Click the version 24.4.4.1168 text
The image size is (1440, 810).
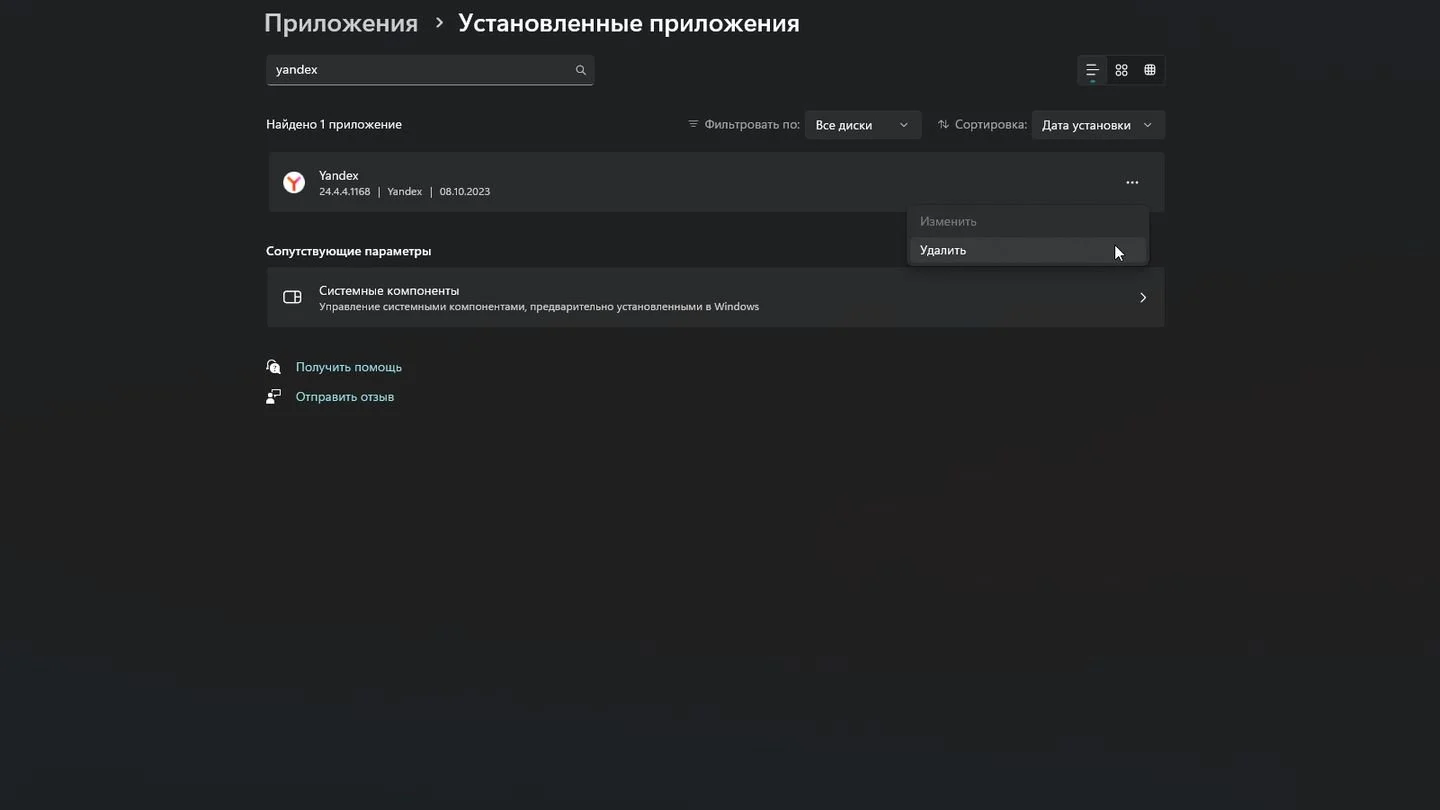click(x=345, y=191)
